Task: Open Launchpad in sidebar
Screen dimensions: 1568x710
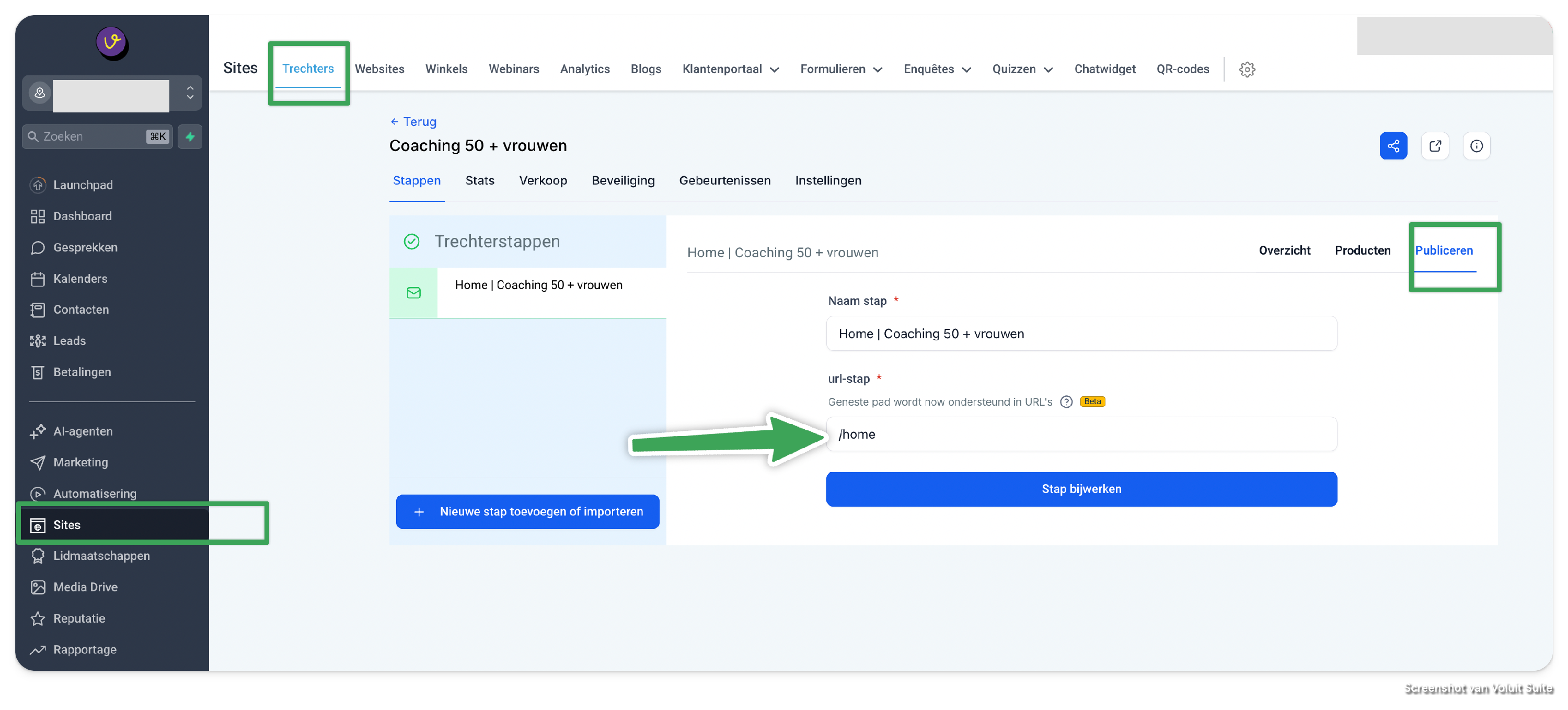Action: 83,185
